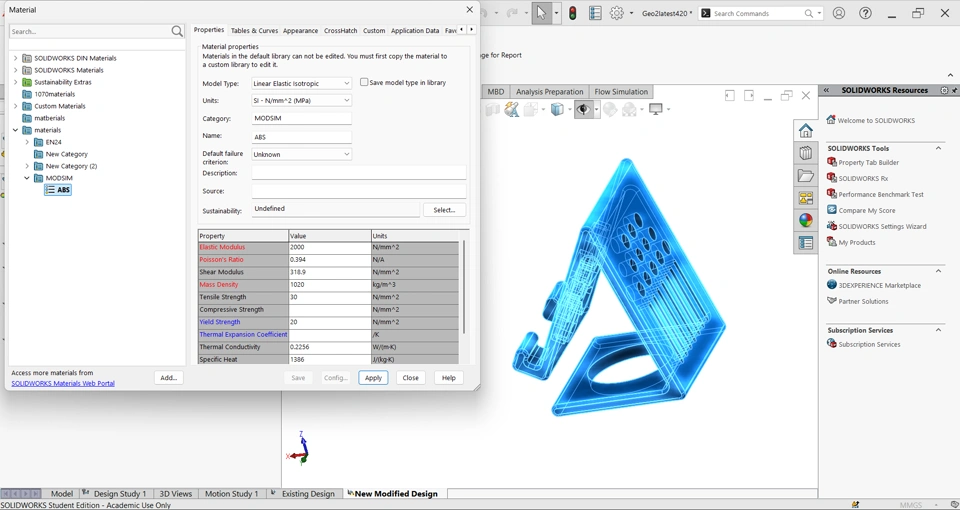Open the Model Type dropdown
The height and width of the screenshot is (510, 960).
(x=301, y=83)
